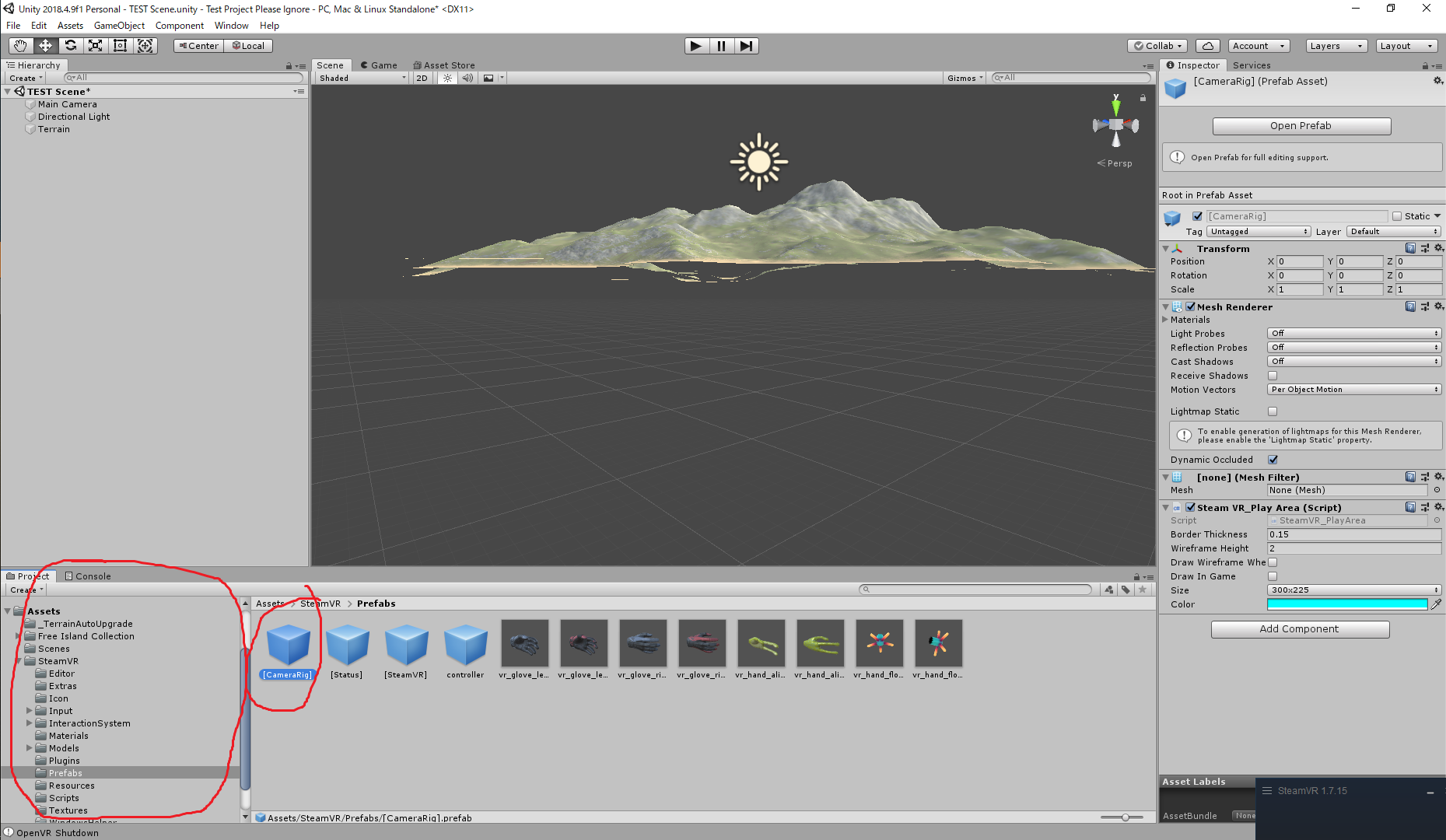Open the Cast Shadows dropdown
The width and height of the screenshot is (1446, 840).
point(1353,361)
